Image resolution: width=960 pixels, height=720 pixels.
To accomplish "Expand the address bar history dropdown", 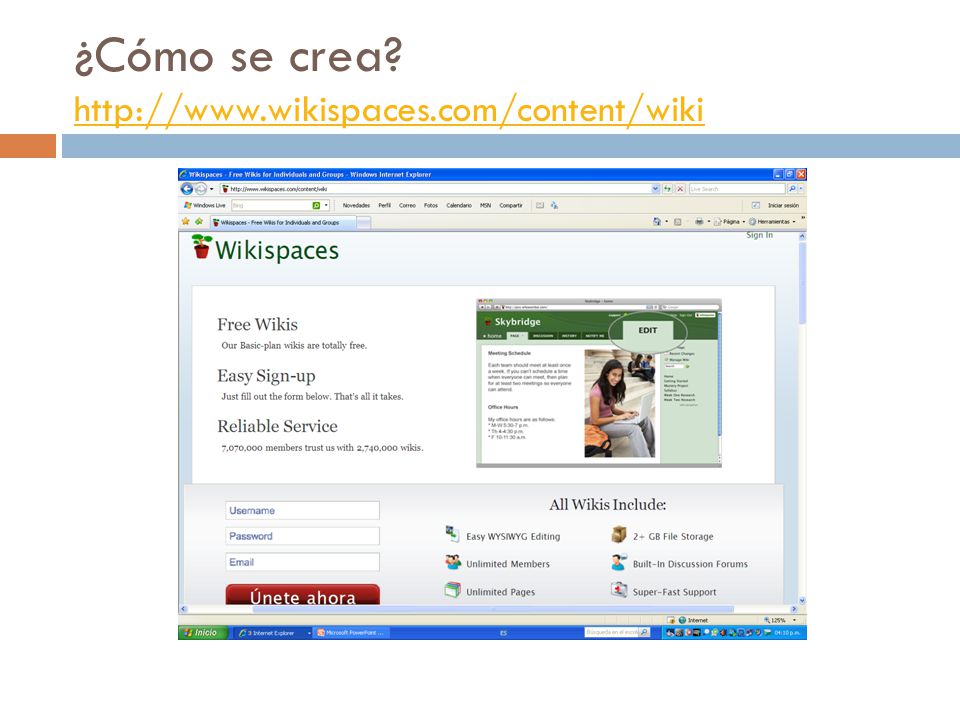I will (x=656, y=189).
